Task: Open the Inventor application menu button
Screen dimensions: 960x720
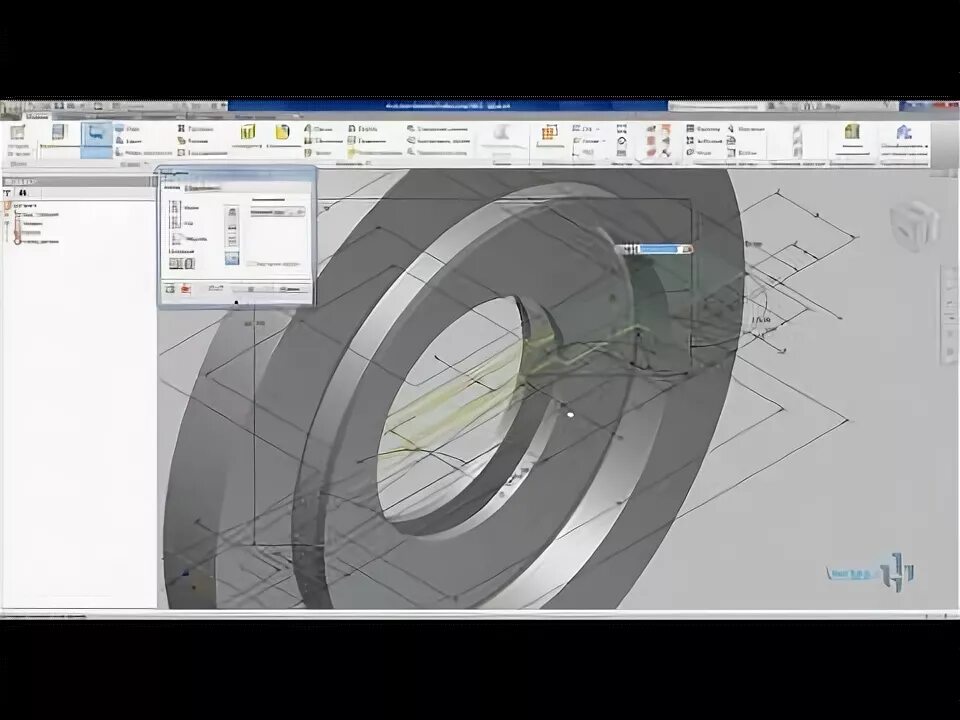Action: point(10,110)
